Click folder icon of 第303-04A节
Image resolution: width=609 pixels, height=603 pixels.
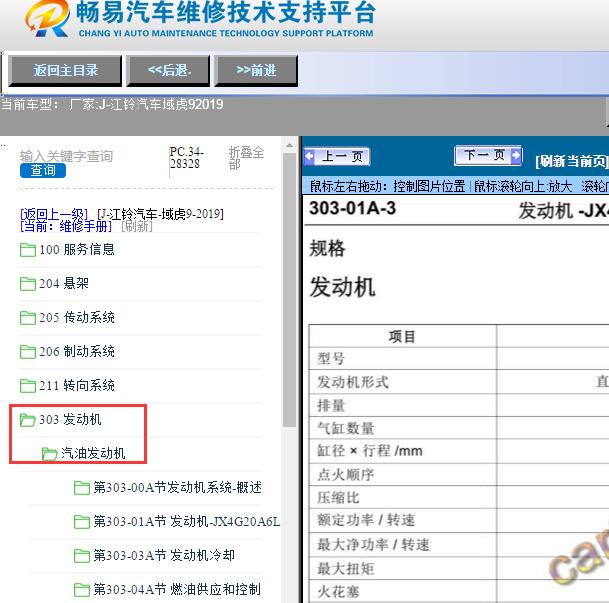(x=82, y=589)
